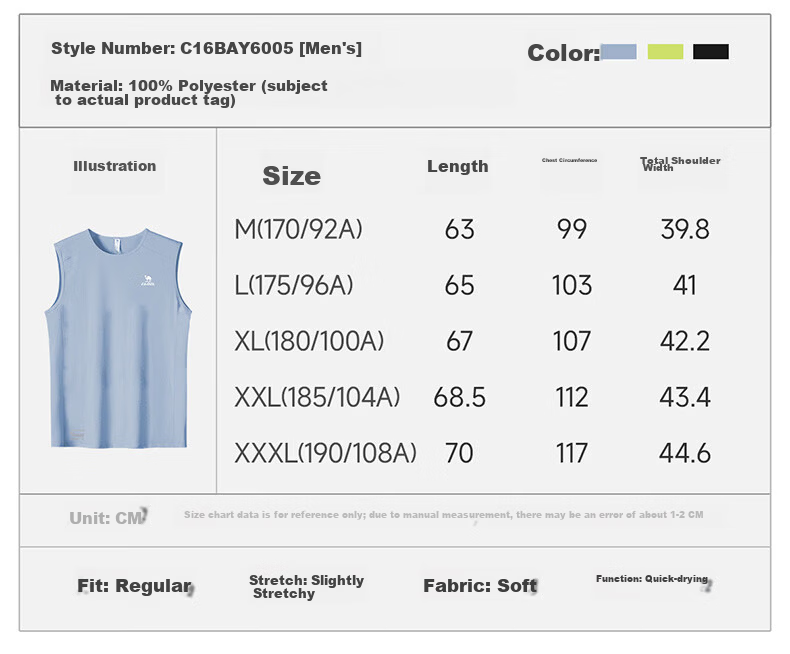Click the Color label
The width and height of the screenshot is (790, 654).
(x=563, y=53)
